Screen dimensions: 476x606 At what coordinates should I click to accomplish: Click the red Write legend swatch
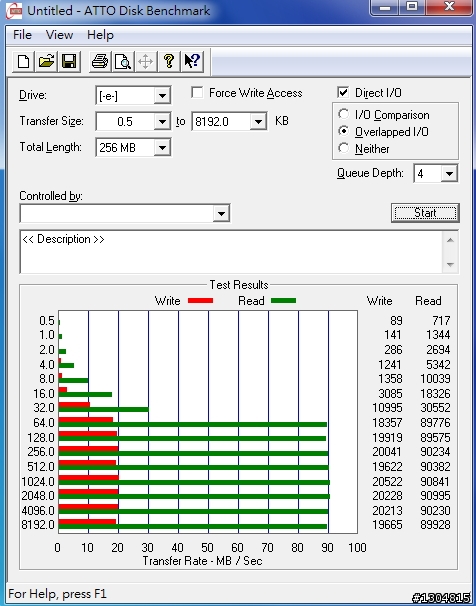pos(200,301)
